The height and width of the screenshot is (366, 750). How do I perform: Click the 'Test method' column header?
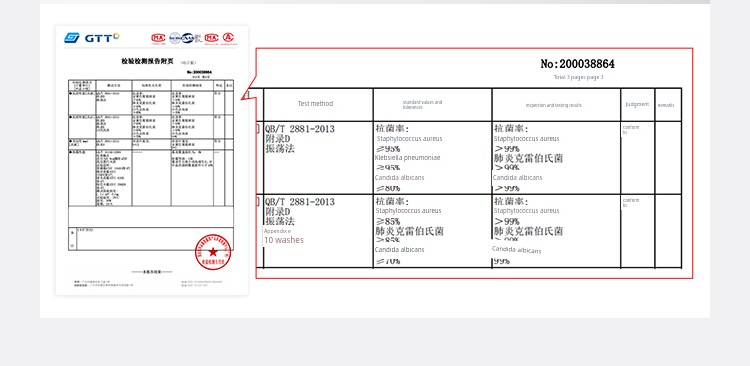(315, 104)
